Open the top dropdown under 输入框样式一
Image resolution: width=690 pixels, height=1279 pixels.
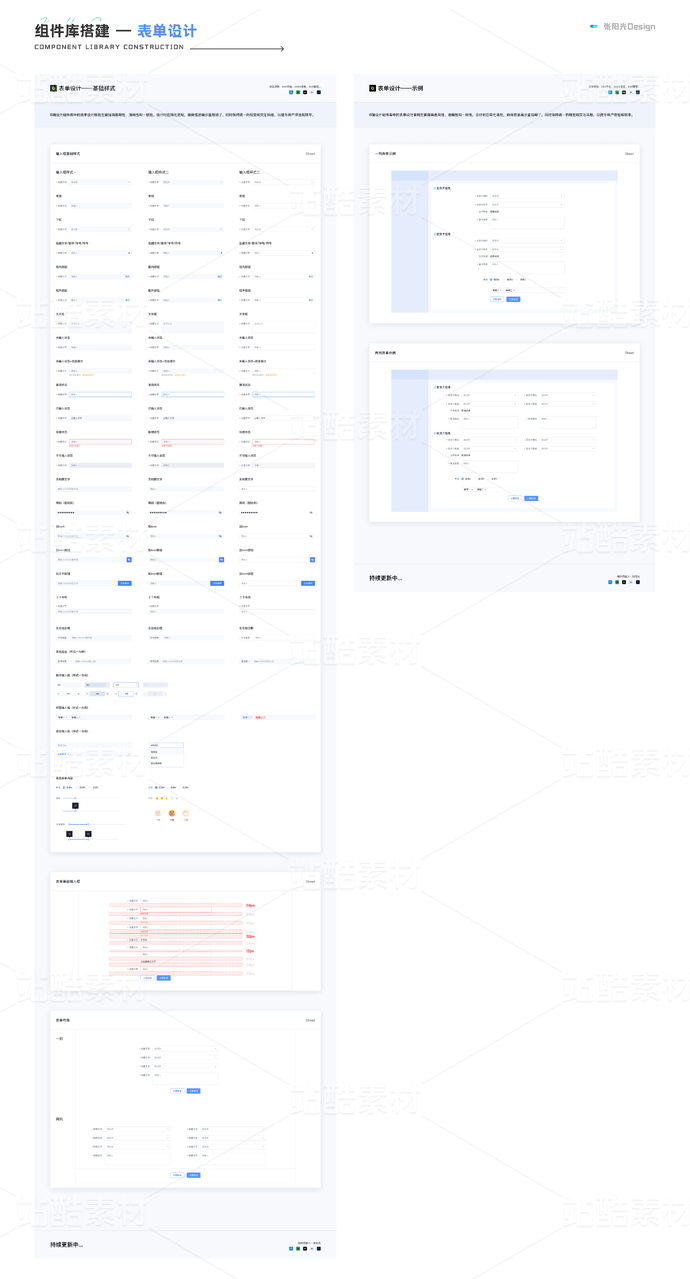(100, 182)
